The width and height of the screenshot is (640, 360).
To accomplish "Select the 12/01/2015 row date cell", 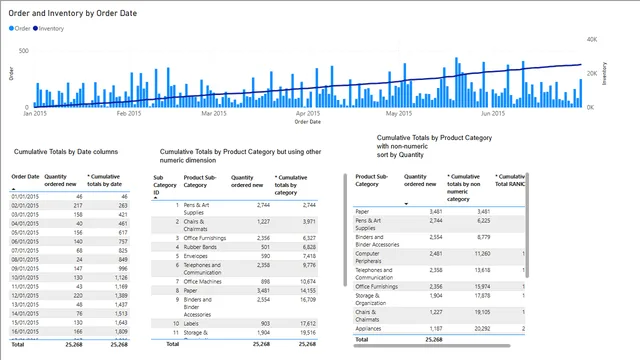I will (x=25, y=296).
